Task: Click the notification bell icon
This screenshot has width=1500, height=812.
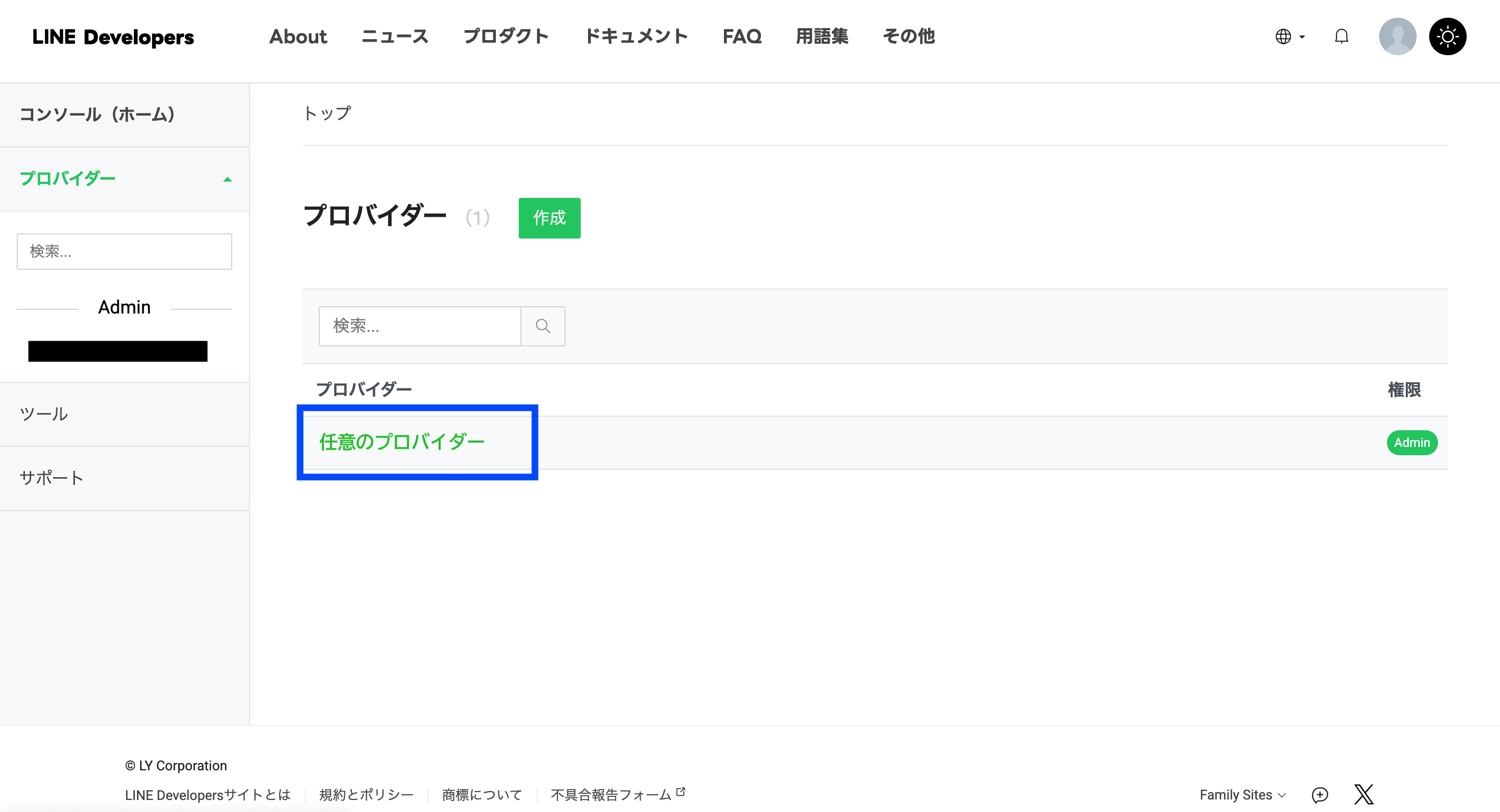Action: pos(1341,36)
